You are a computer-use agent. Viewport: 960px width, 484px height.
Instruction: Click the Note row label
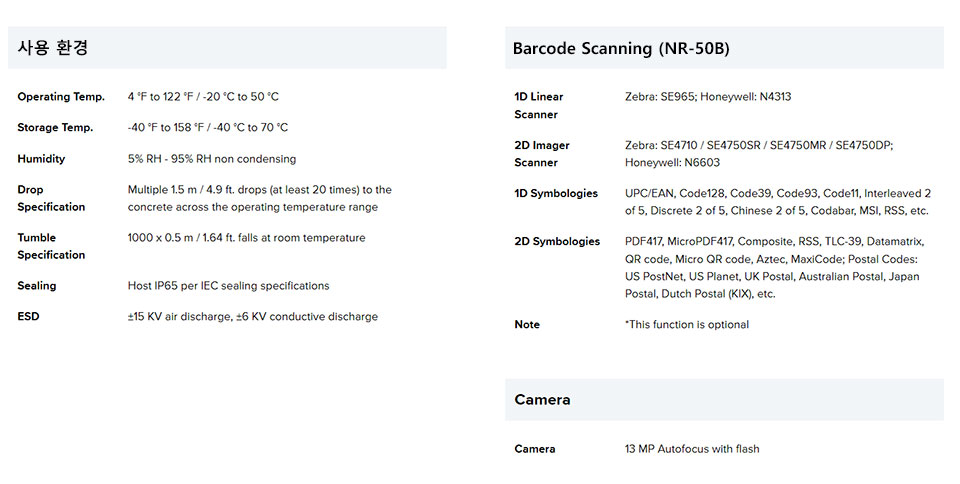[527, 325]
